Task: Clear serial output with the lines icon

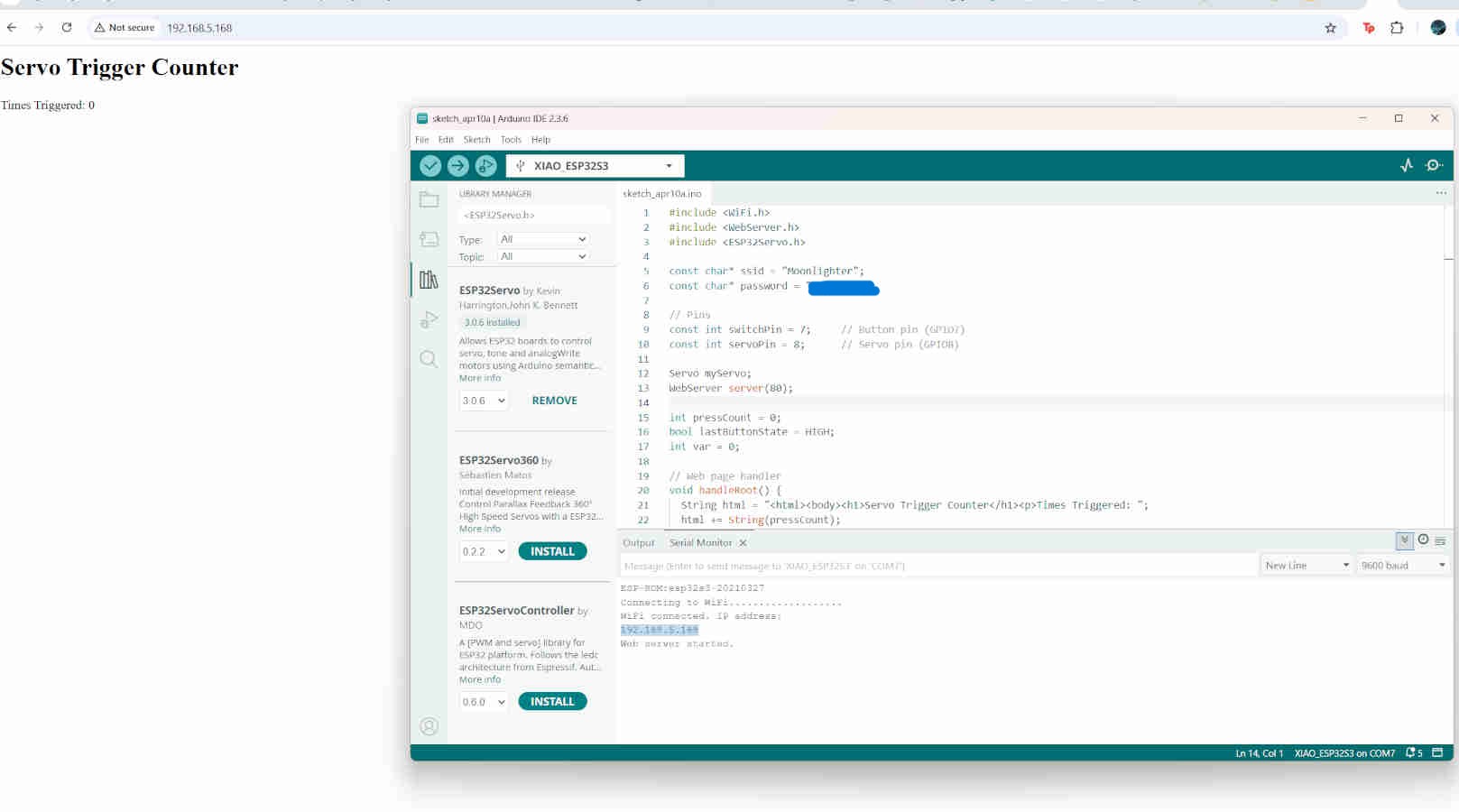Action: click(x=1440, y=540)
